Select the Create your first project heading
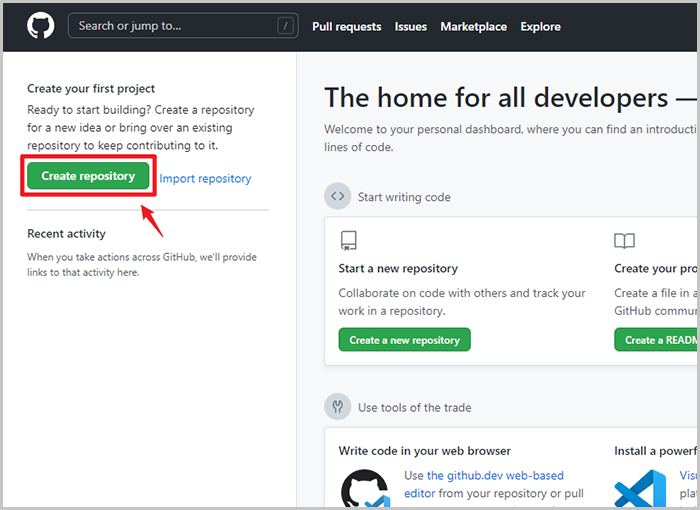Image resolution: width=700 pixels, height=510 pixels. 91,89
